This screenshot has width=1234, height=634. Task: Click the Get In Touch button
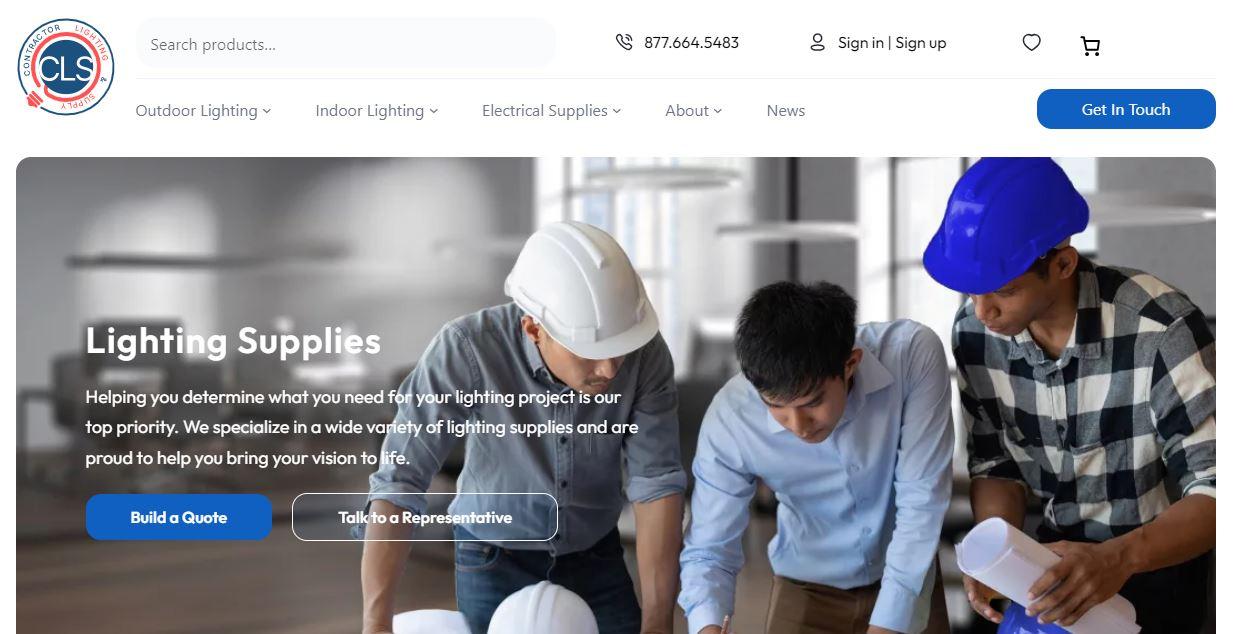[x=1126, y=109]
